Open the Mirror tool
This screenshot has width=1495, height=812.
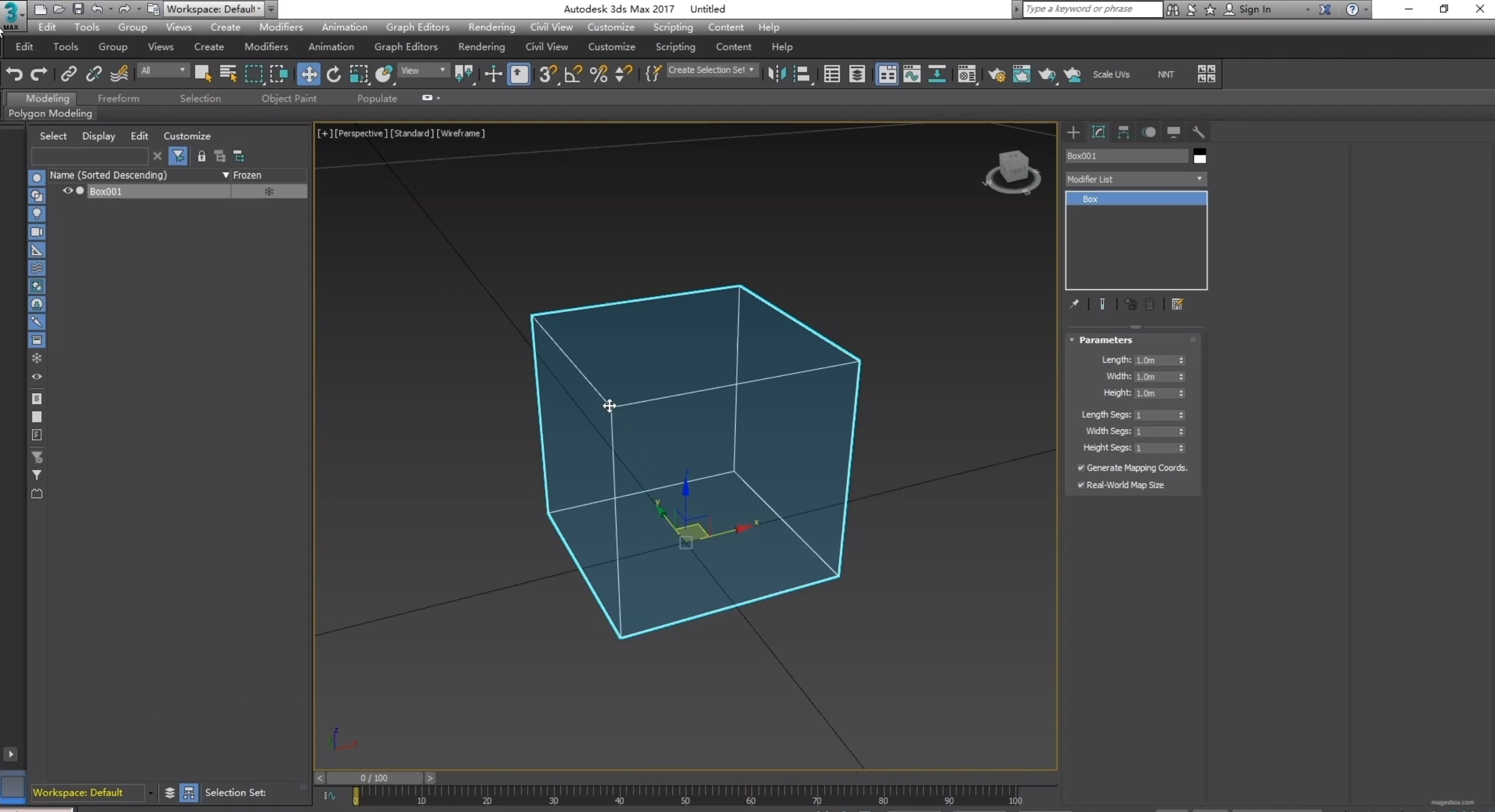click(776, 74)
